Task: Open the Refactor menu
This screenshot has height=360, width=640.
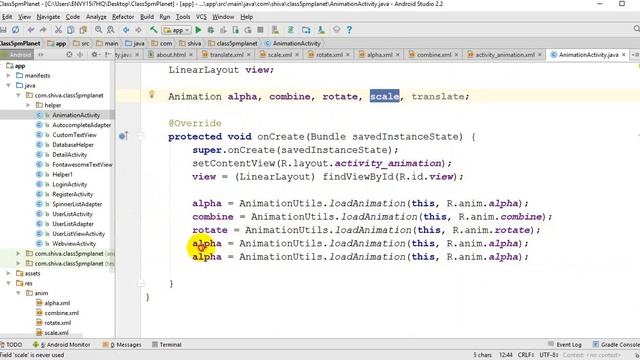Action: 123,17
